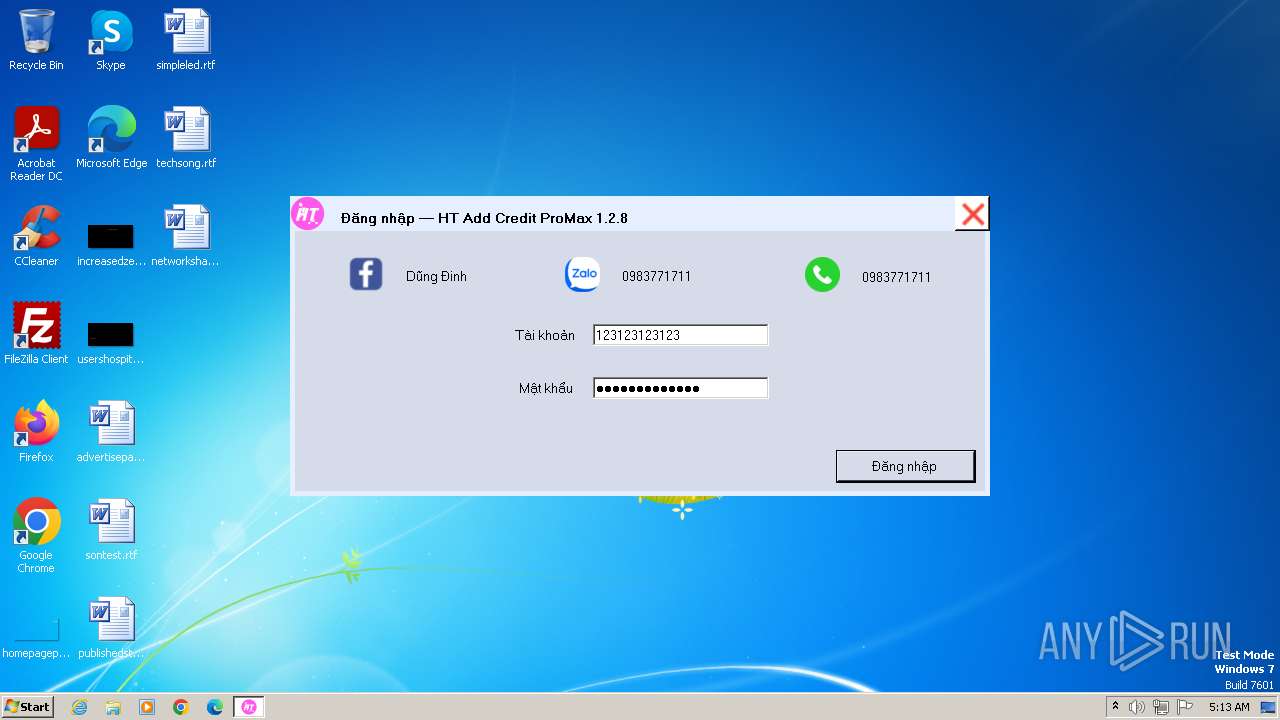Click the Show desktop button
Screen dimensions: 1280x720
1270,707
